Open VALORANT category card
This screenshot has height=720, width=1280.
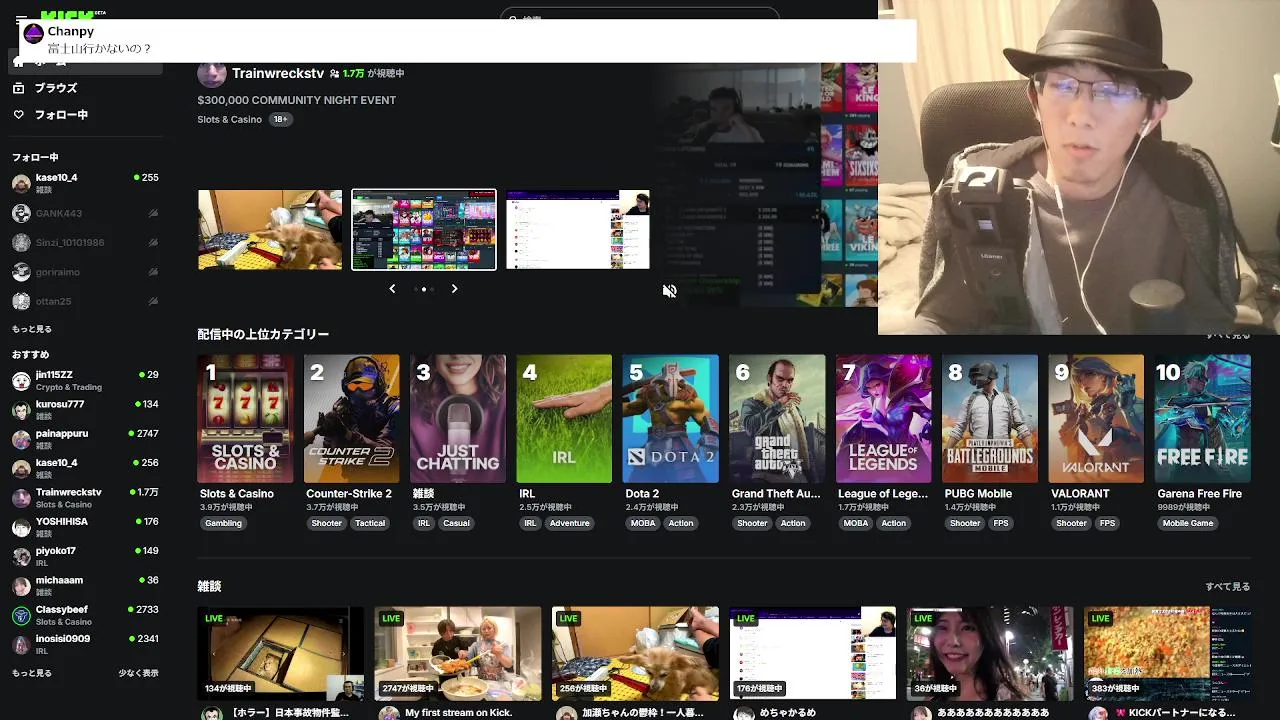(1097, 418)
